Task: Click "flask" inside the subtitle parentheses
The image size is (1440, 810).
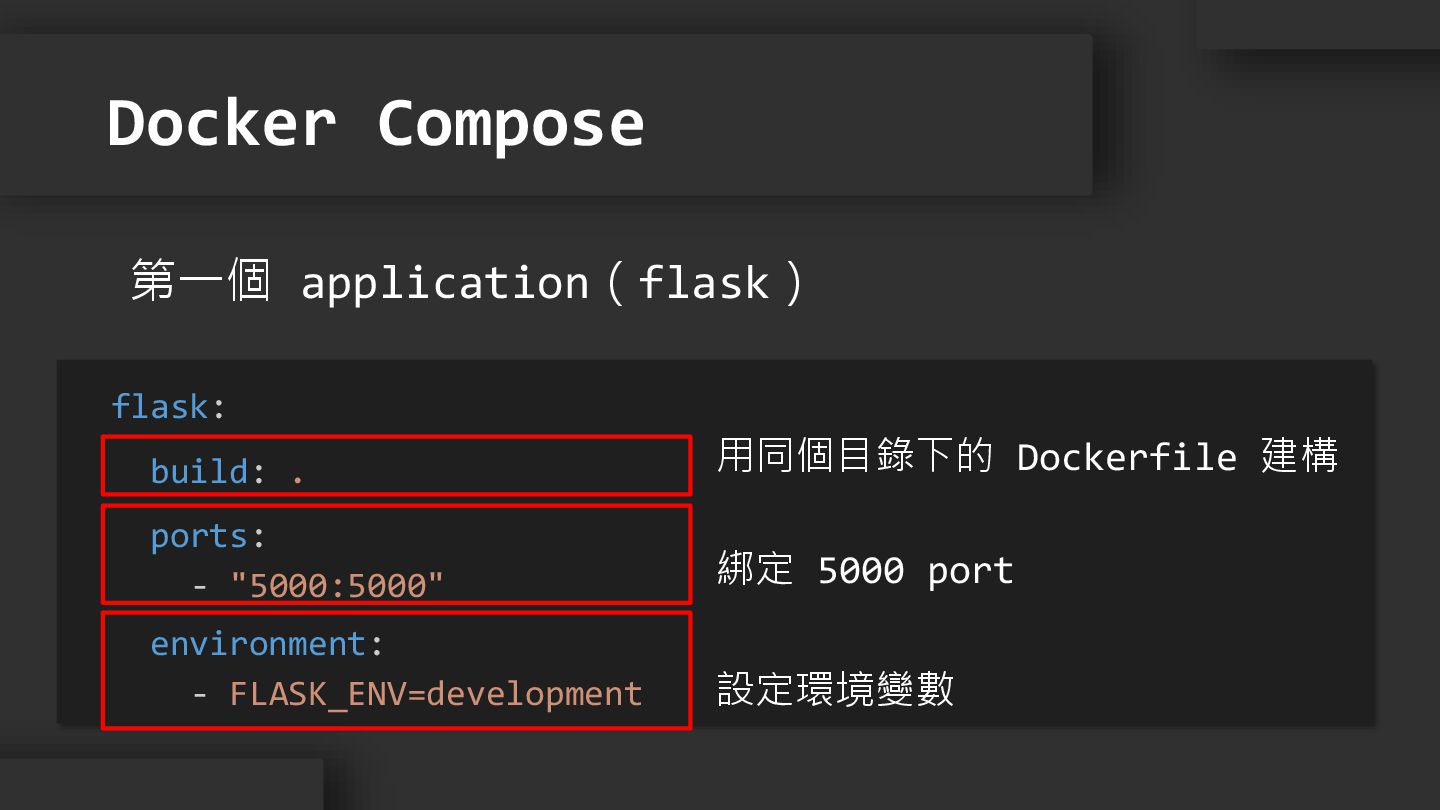Action: coord(704,282)
